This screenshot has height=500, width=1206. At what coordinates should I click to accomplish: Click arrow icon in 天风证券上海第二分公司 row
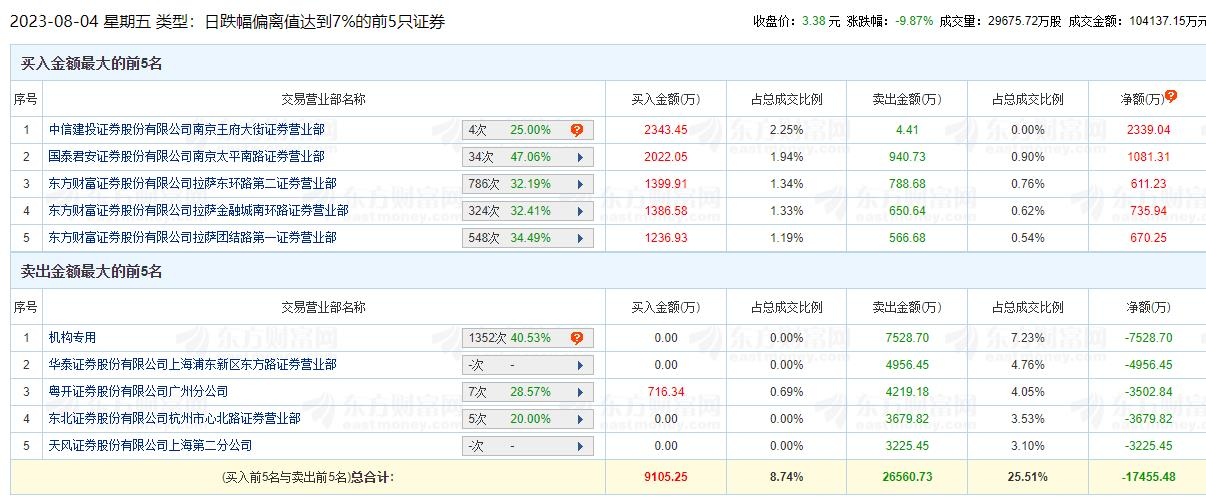[580, 446]
